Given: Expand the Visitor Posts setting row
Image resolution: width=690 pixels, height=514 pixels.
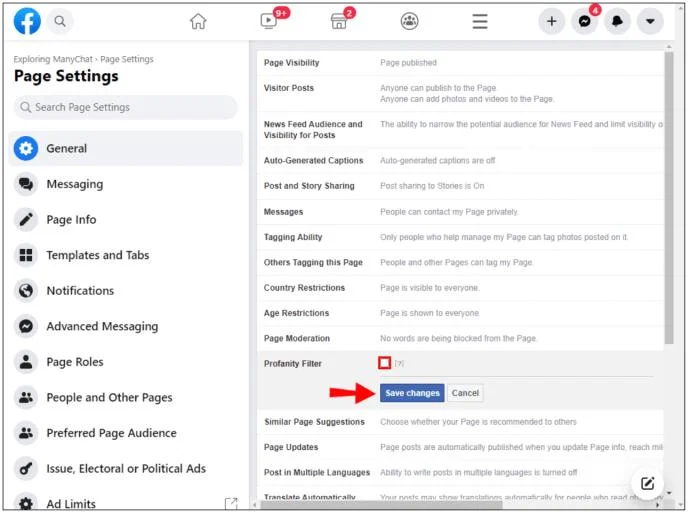Looking at the screenshot, I should point(460,93).
